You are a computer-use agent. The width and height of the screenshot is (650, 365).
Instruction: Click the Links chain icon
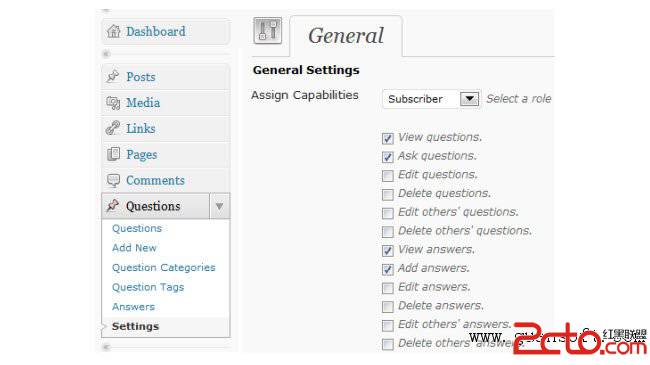(113, 128)
